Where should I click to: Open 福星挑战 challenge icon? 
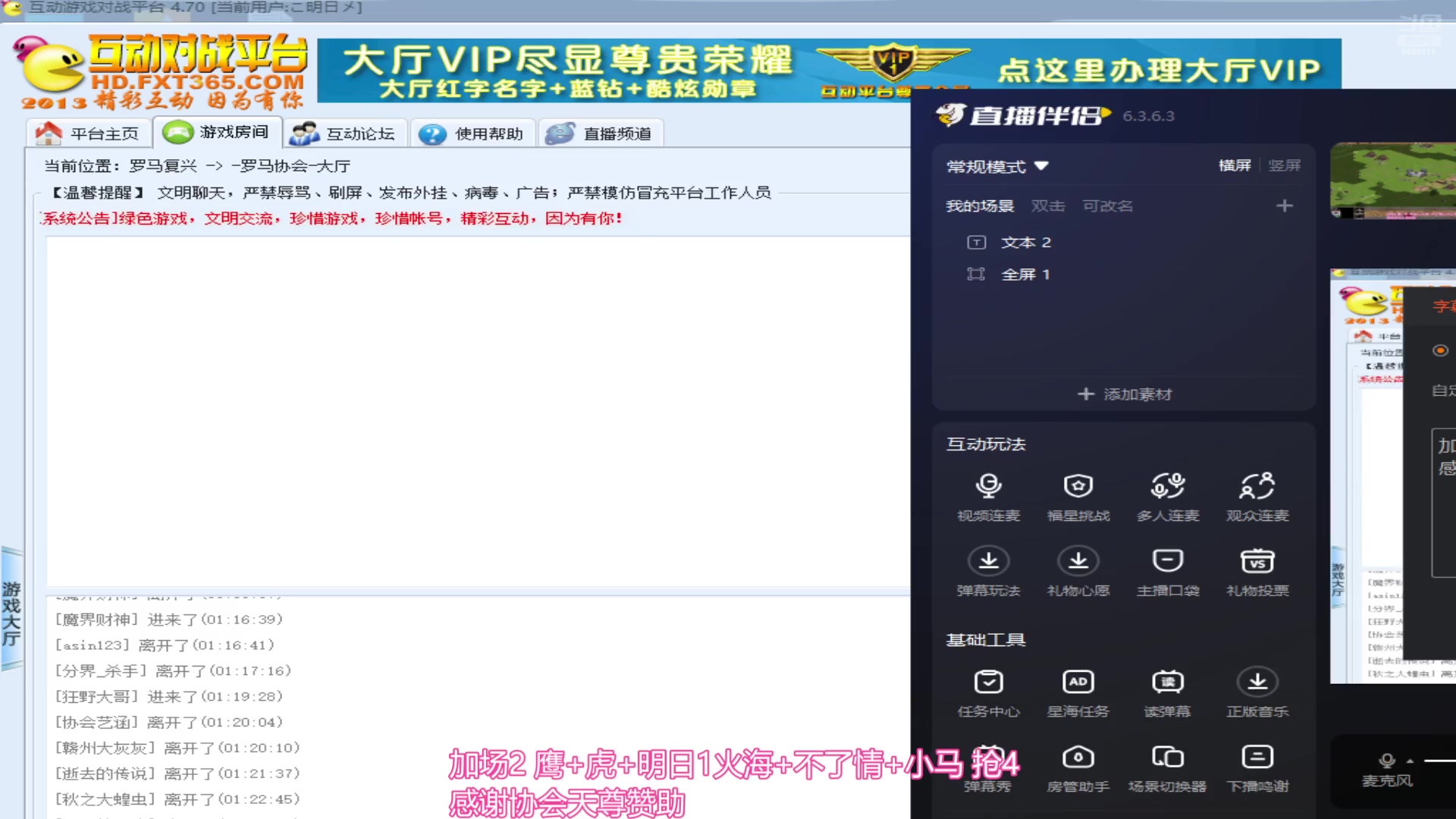(1078, 497)
